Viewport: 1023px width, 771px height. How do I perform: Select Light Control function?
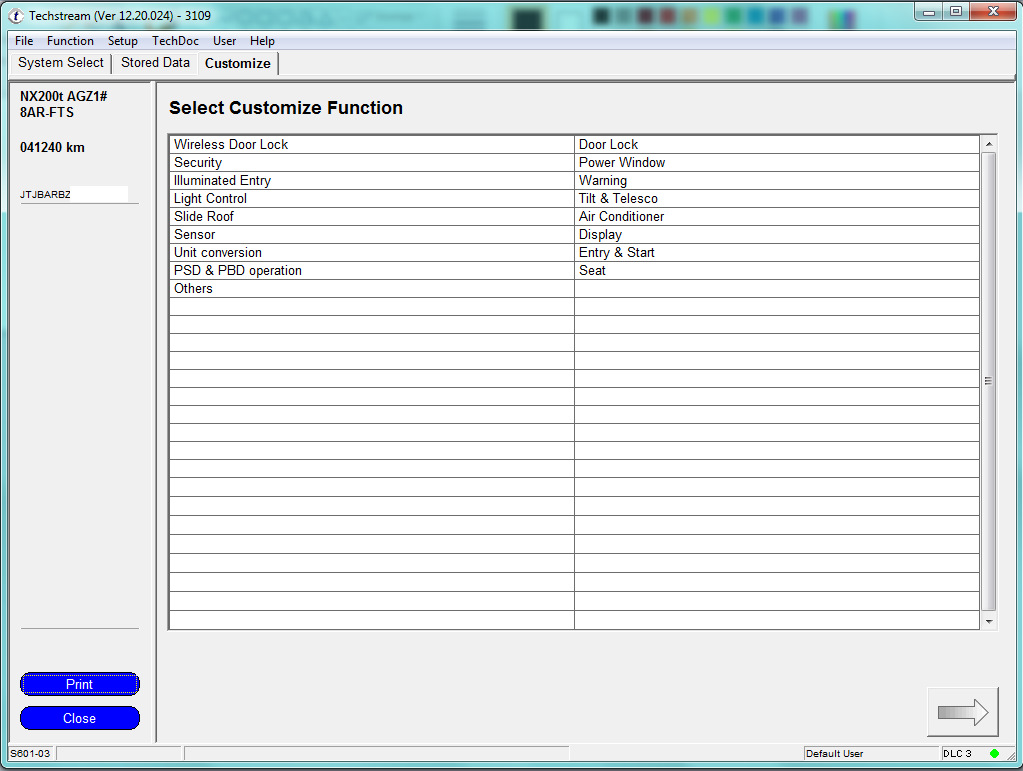pyautogui.click(x=371, y=198)
